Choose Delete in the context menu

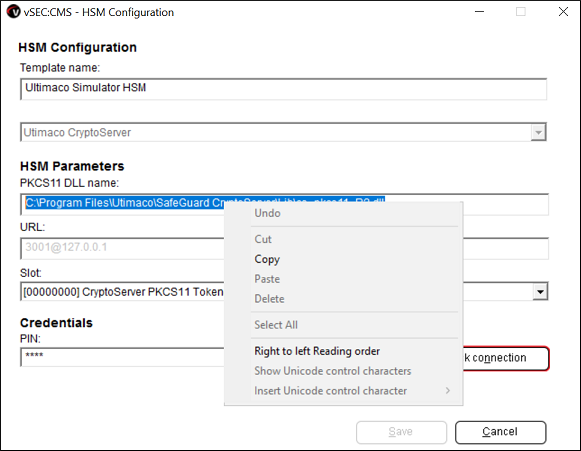343,299
